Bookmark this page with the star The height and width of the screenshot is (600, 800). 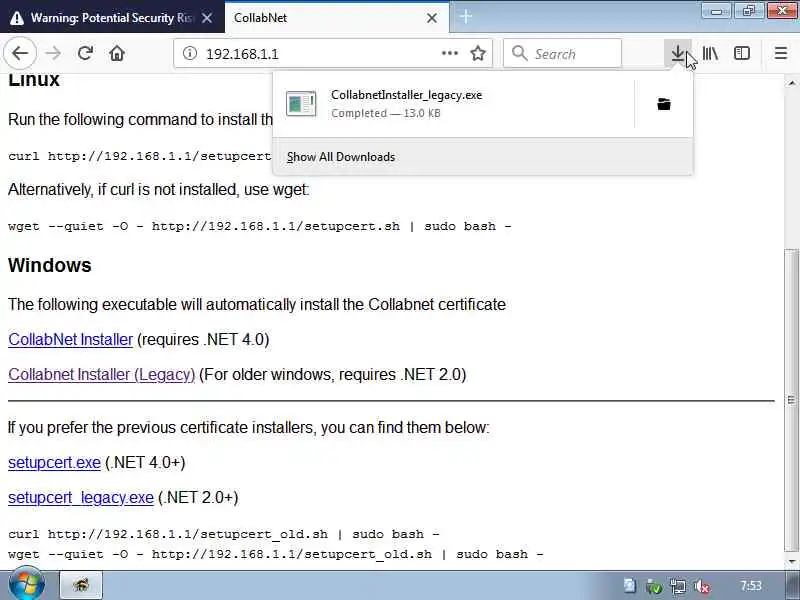coord(478,53)
